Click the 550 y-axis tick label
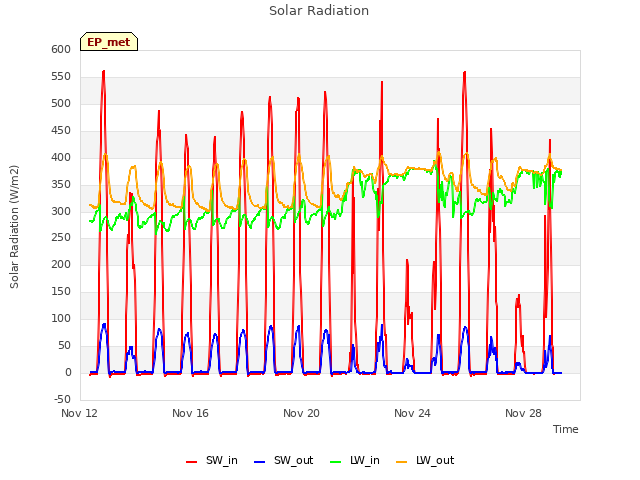 61,76
